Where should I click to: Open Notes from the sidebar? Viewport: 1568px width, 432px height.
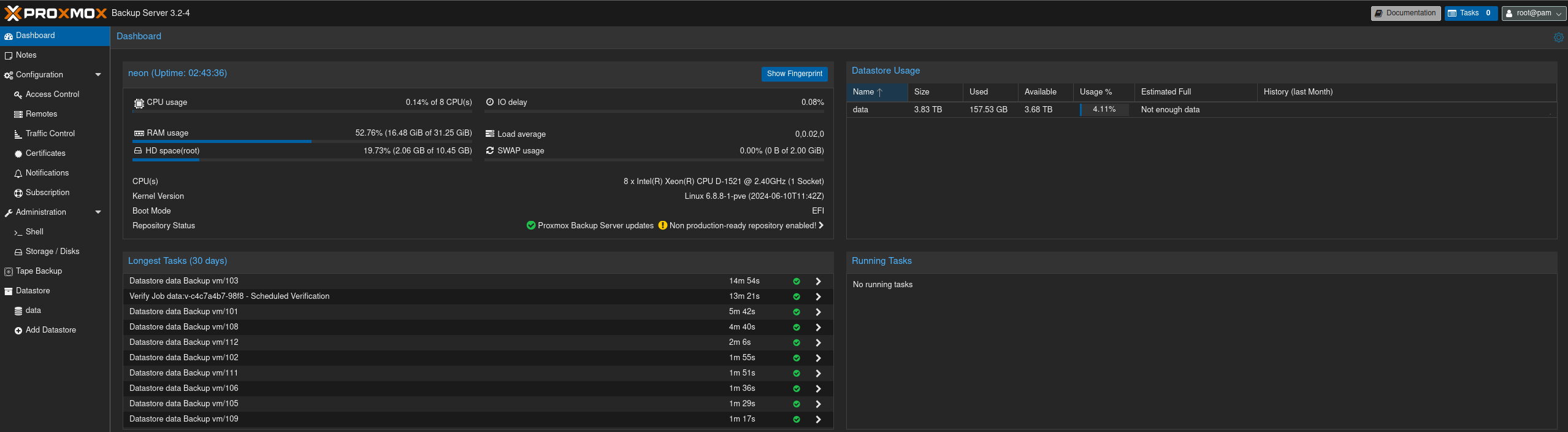click(x=26, y=55)
